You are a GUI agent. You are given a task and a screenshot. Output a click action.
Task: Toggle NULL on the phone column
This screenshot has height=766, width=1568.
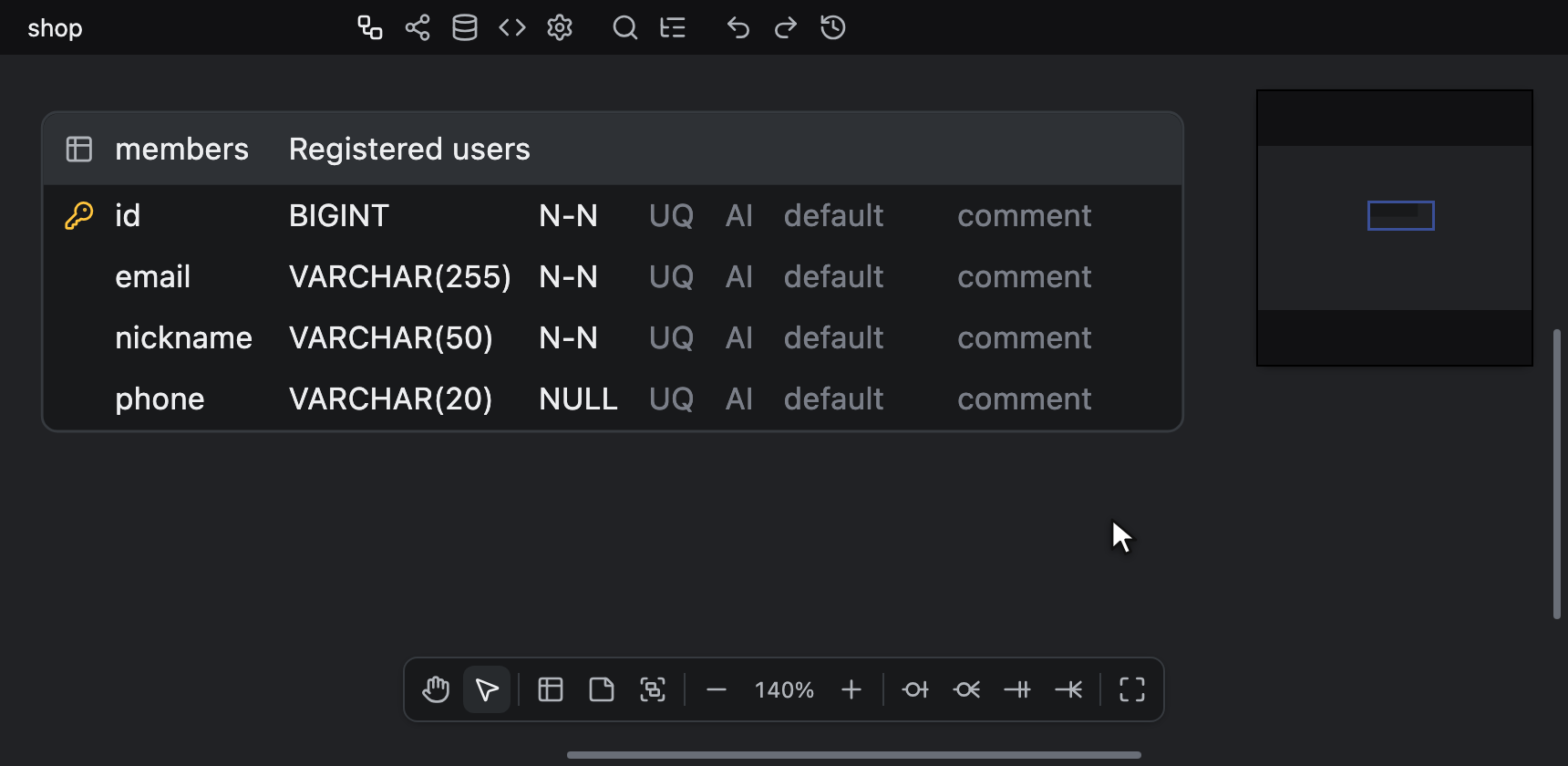coord(578,399)
